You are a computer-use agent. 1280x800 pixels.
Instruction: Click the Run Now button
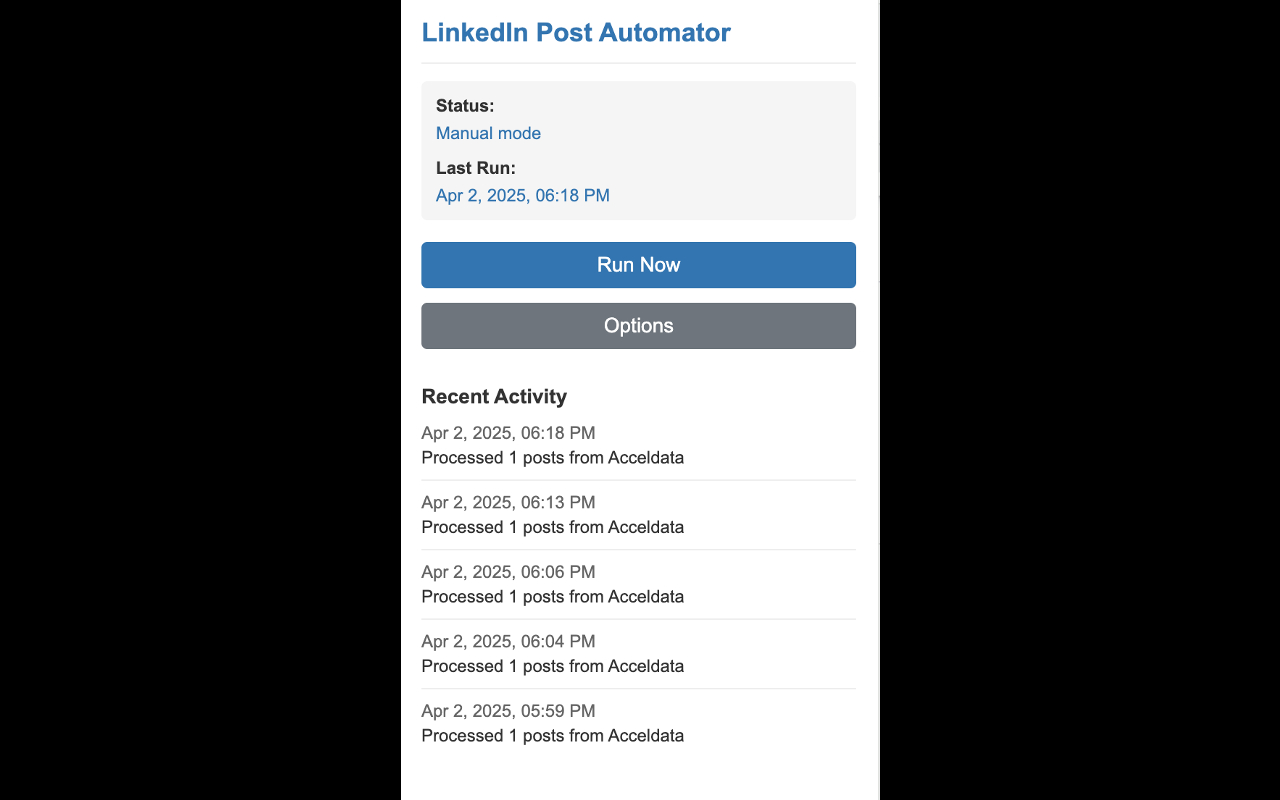(638, 265)
